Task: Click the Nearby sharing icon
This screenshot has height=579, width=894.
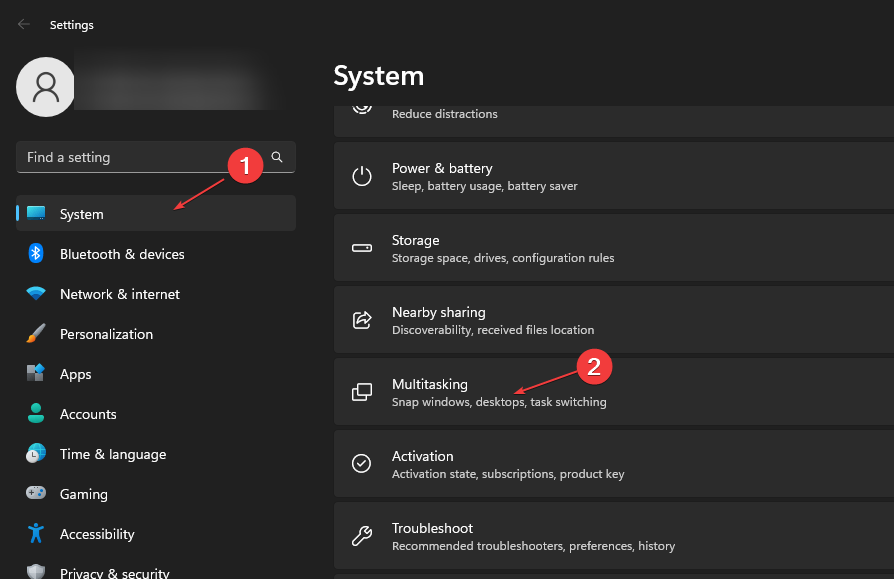Action: [361, 319]
